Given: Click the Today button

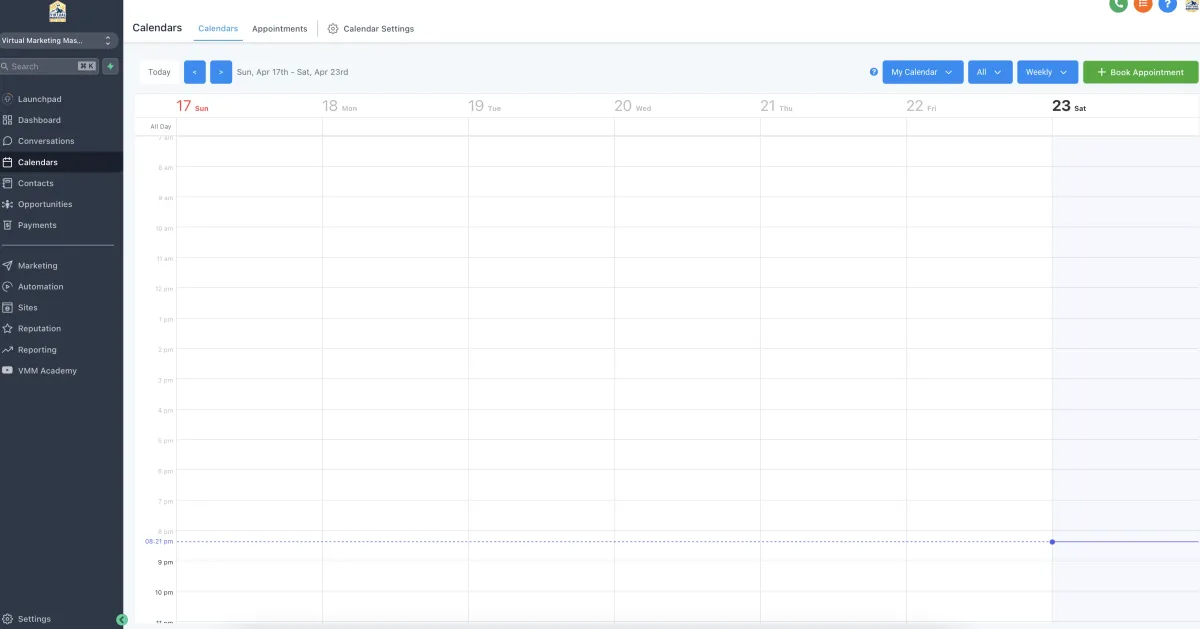Looking at the screenshot, I should tap(159, 72).
